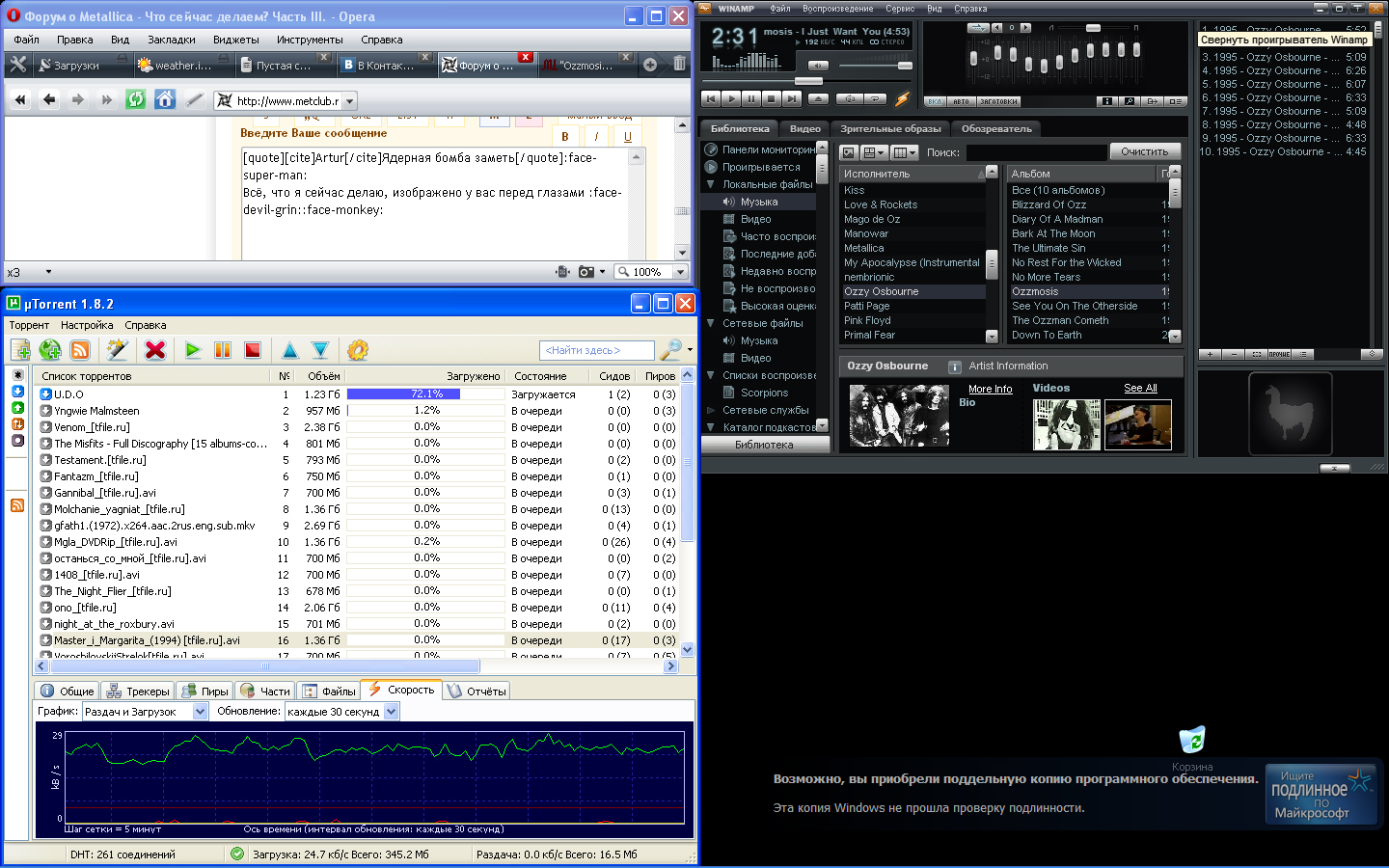Toggle underline formatting in forum editor

[x=627, y=137]
